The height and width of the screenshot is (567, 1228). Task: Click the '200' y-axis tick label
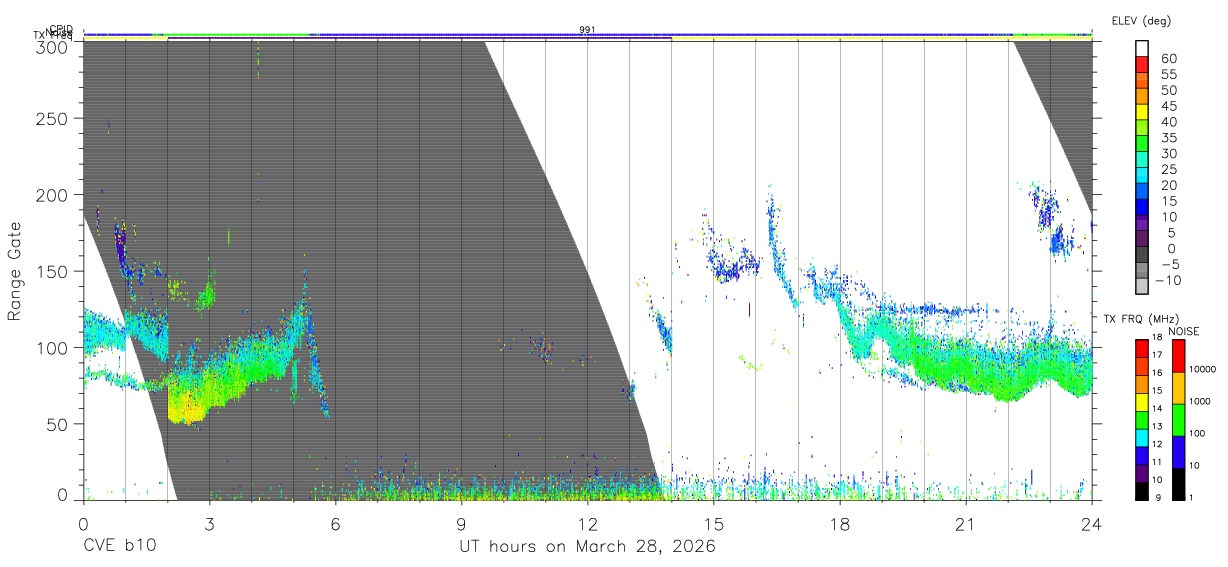[53, 194]
